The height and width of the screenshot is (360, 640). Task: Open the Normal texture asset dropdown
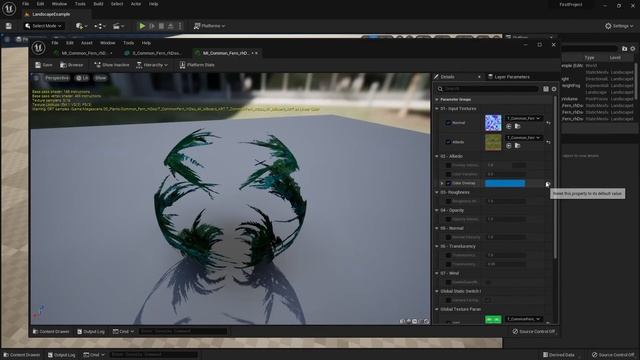pyautogui.click(x=524, y=118)
